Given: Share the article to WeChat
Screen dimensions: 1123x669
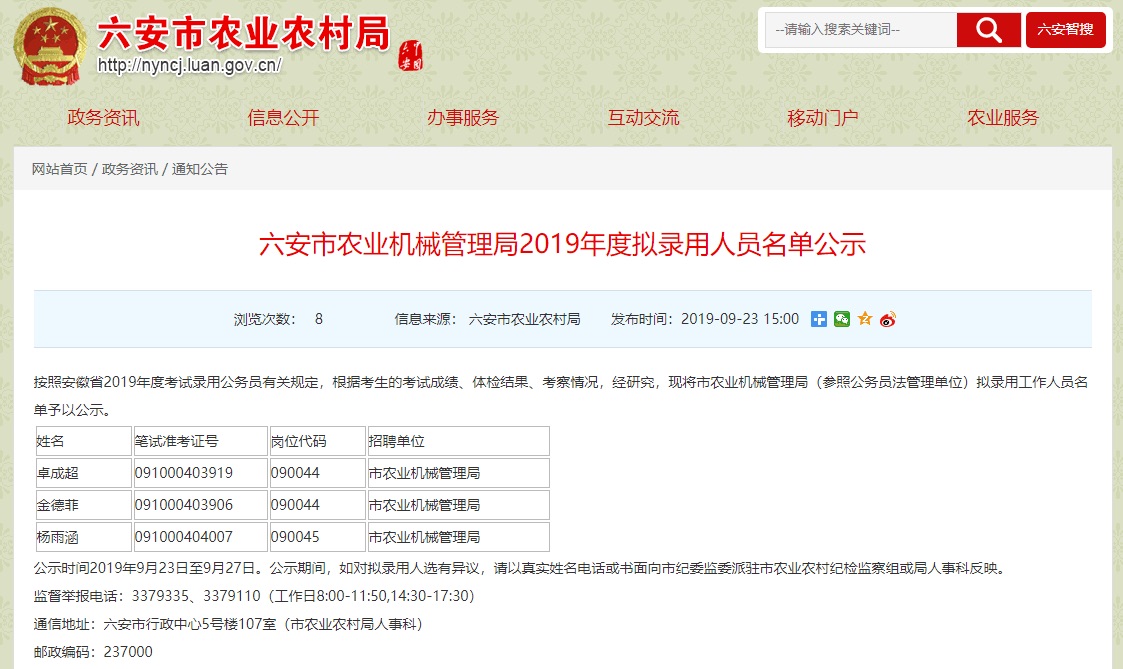Looking at the screenshot, I should (842, 319).
